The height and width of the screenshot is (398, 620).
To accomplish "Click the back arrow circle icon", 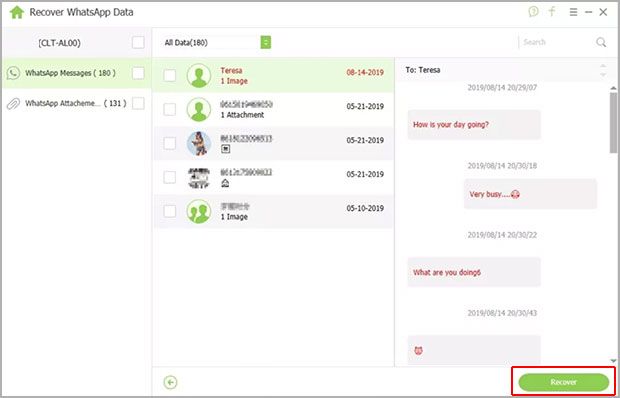I will (x=170, y=382).
